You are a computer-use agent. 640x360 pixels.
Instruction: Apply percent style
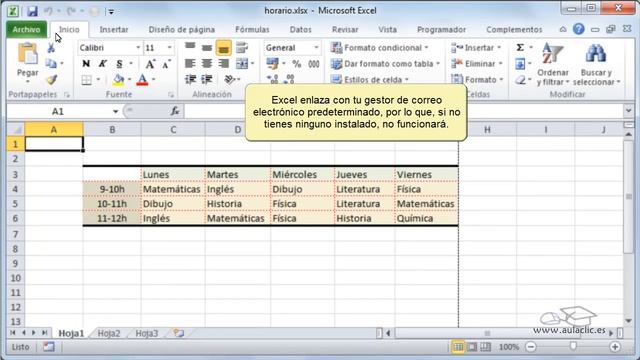click(x=297, y=64)
